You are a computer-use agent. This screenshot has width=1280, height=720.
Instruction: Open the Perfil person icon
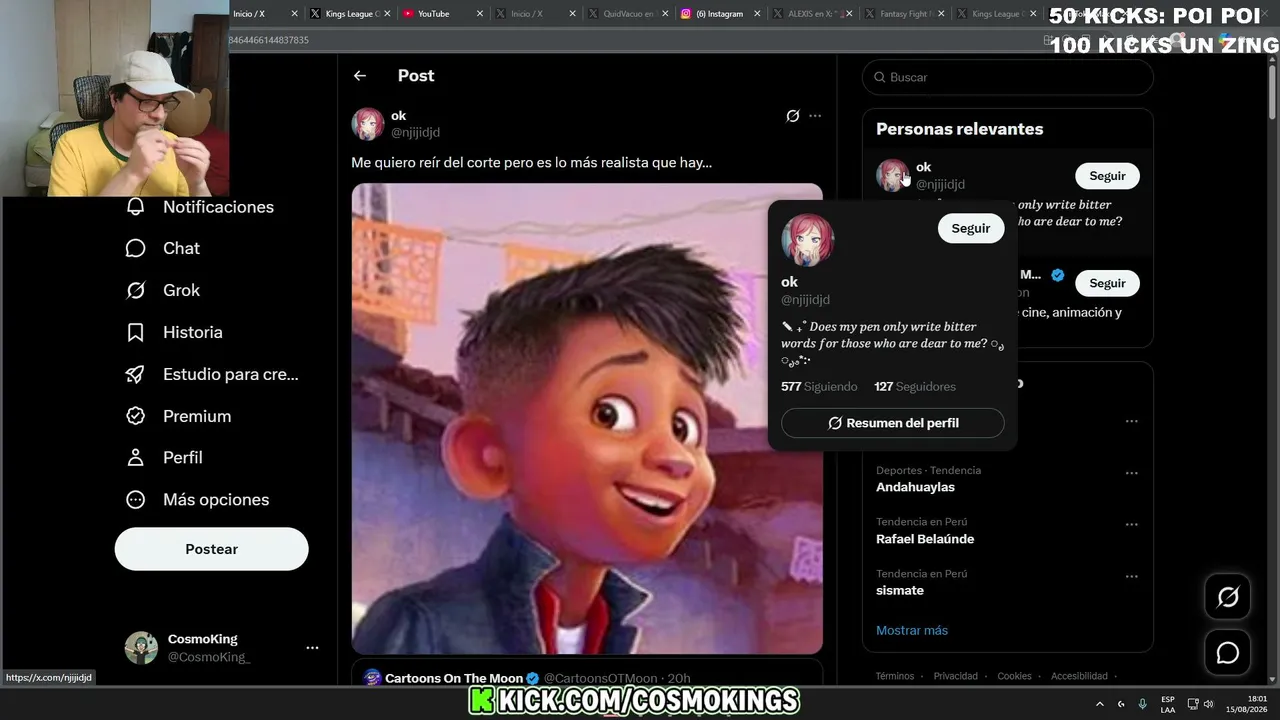coord(136,457)
